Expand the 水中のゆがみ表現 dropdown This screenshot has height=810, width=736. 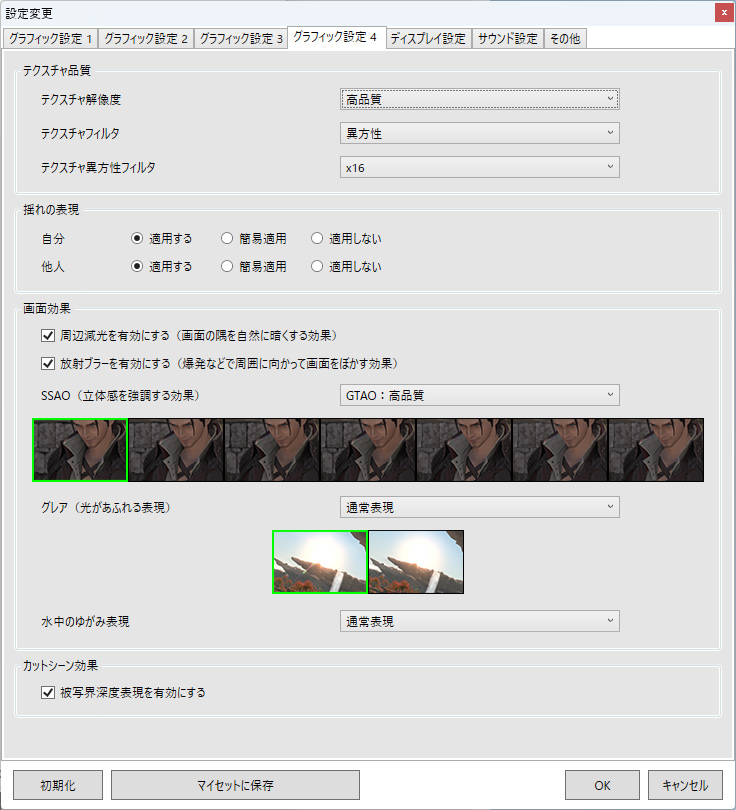click(480, 621)
